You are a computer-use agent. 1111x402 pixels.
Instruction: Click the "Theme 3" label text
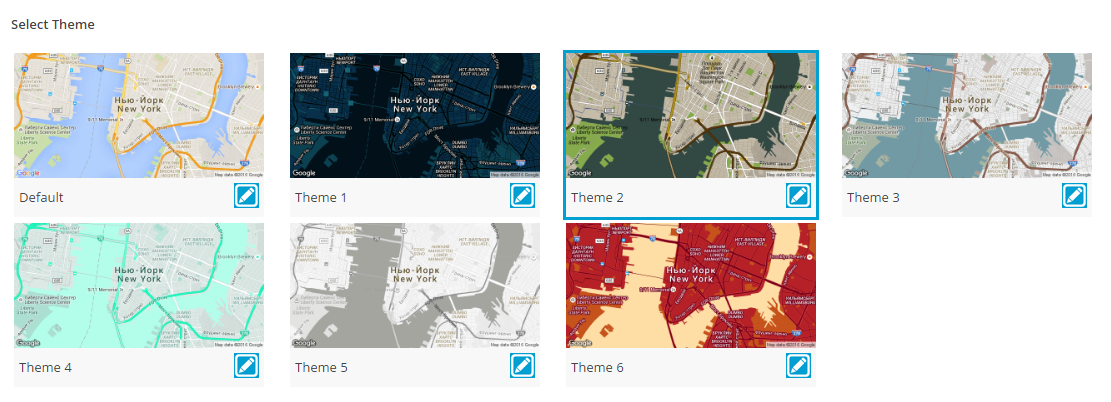pos(873,198)
